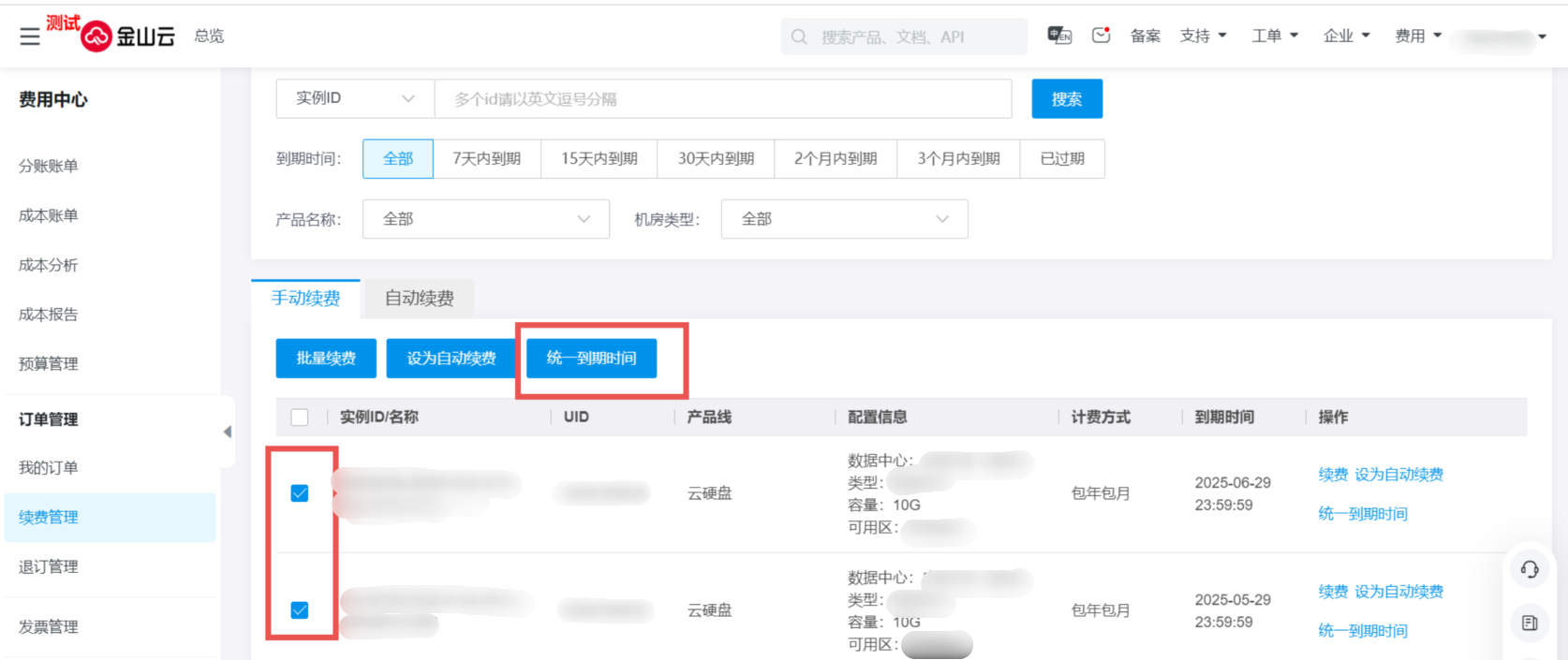Select the 7天内到期 filter
The width and height of the screenshot is (1568, 660).
pyautogui.click(x=486, y=159)
